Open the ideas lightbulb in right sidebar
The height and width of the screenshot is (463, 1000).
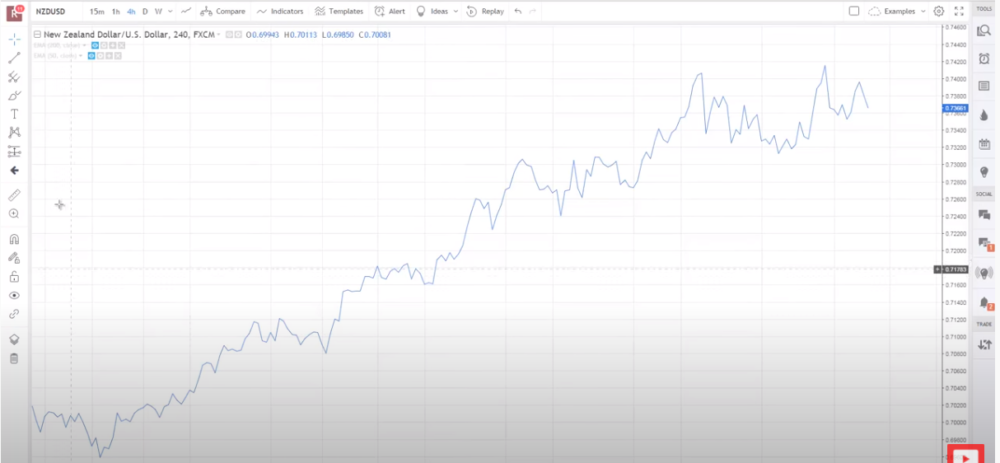click(984, 172)
